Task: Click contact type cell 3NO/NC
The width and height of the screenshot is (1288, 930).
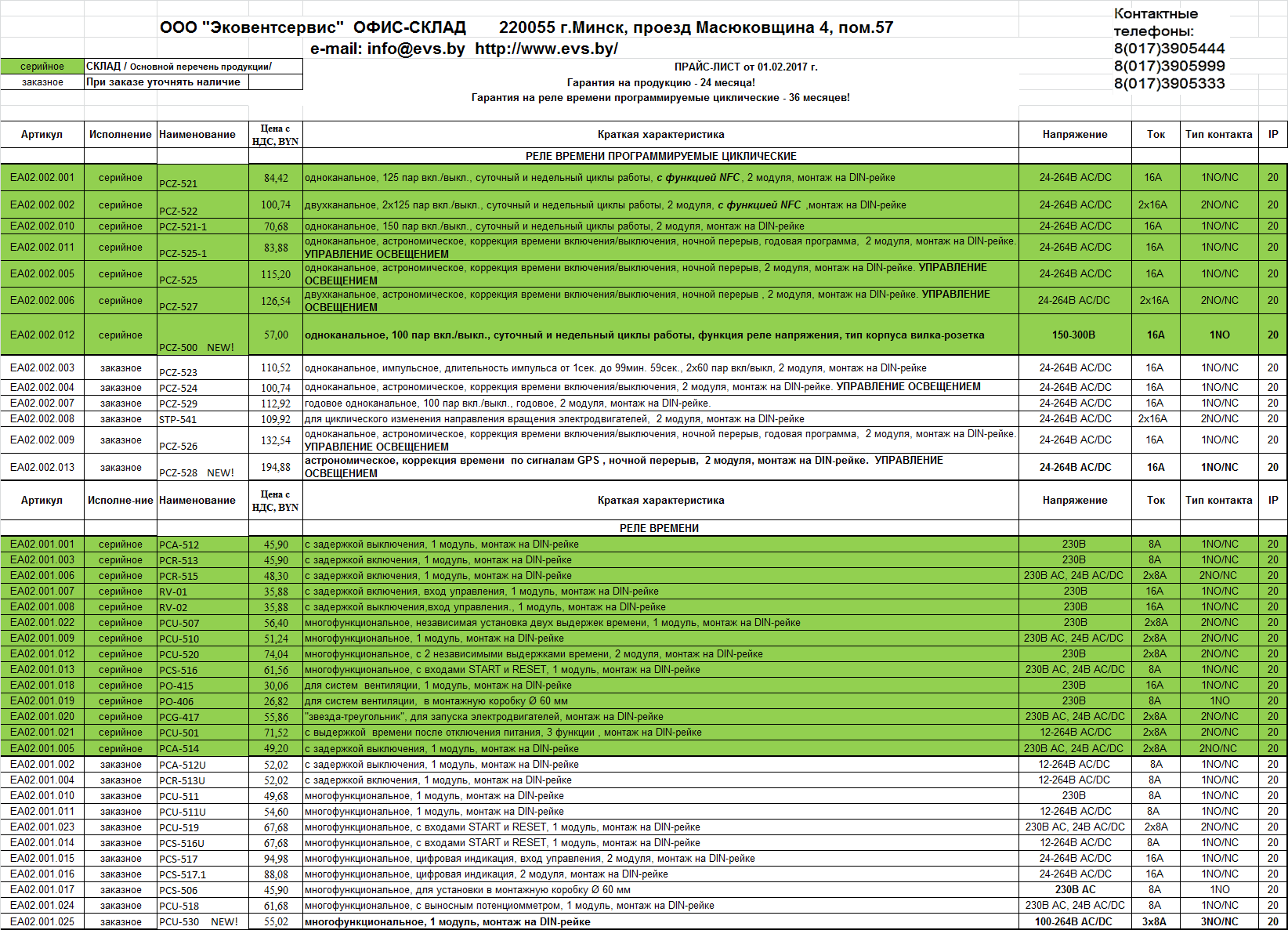Action: pos(1220,921)
